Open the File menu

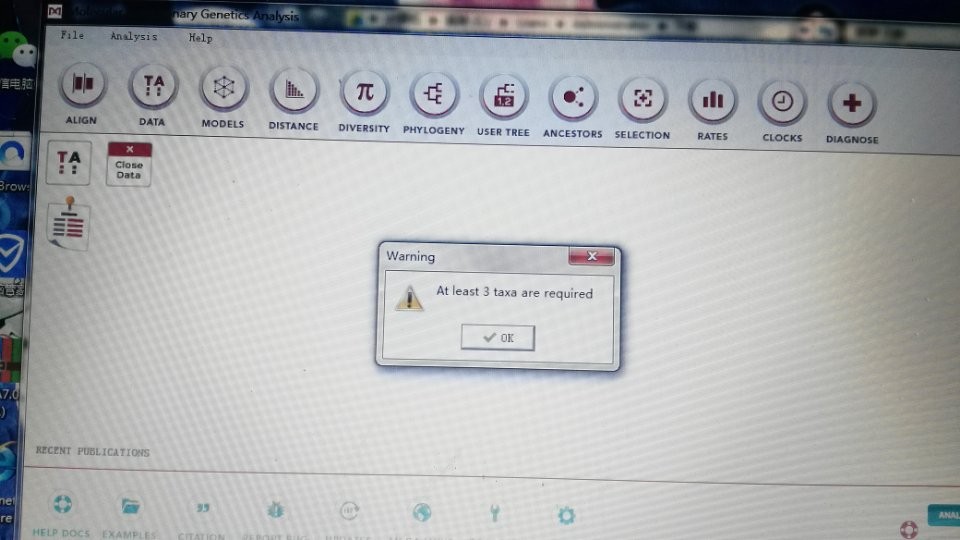pos(72,35)
